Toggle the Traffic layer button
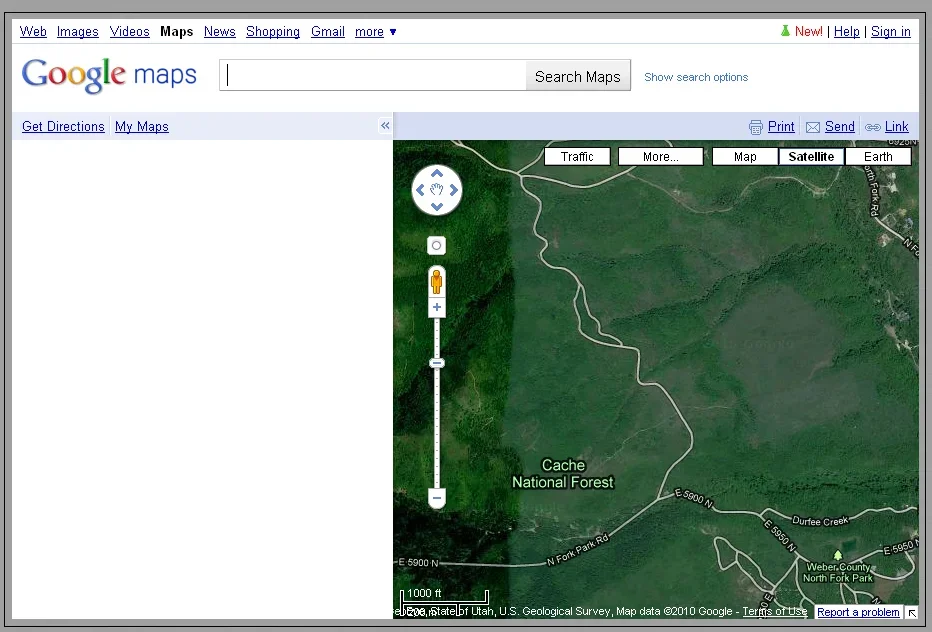 (577, 156)
